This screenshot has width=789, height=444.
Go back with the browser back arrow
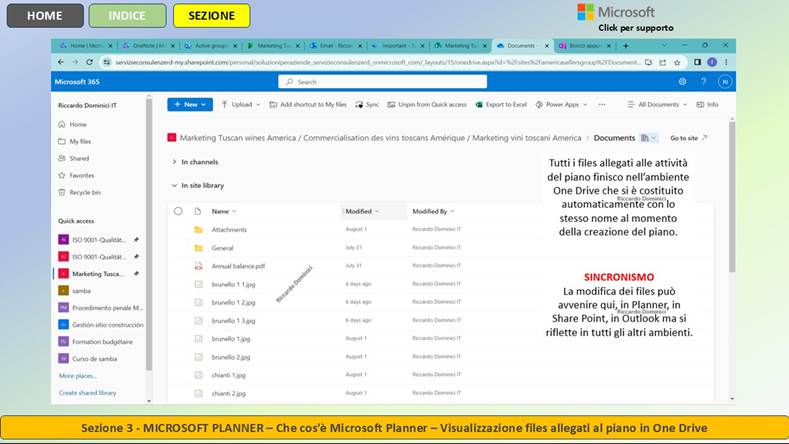[61, 62]
